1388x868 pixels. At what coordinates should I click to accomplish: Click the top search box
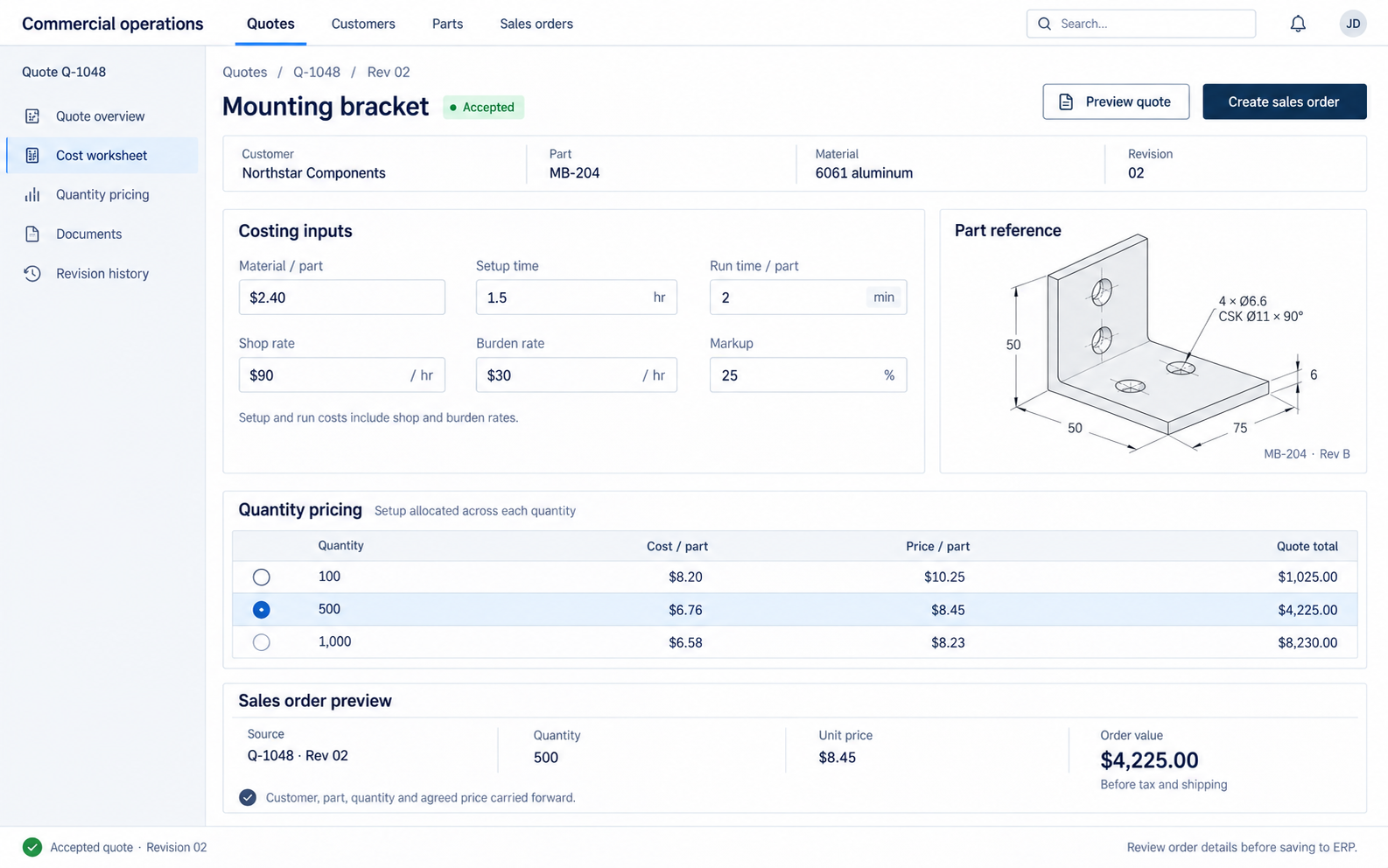click(x=1141, y=24)
